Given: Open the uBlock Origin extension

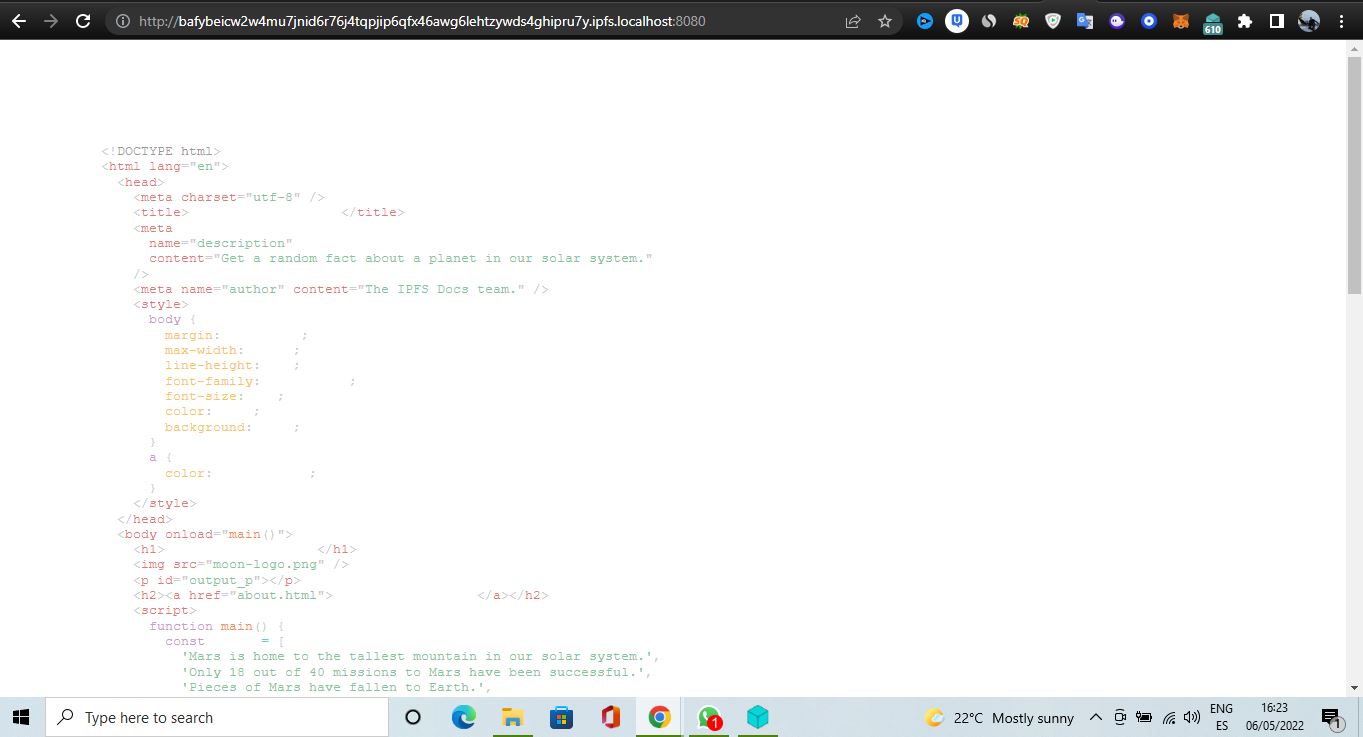Looking at the screenshot, I should [958, 20].
